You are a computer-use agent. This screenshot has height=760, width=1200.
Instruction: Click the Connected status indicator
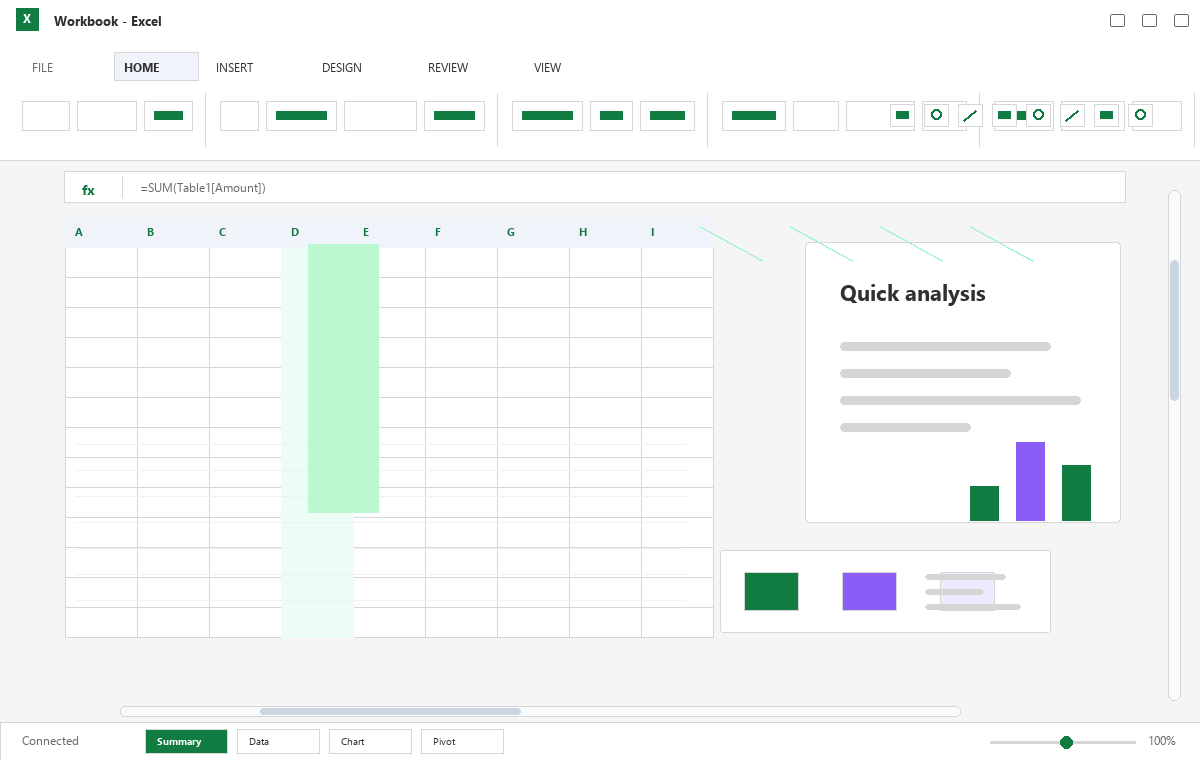coord(50,741)
